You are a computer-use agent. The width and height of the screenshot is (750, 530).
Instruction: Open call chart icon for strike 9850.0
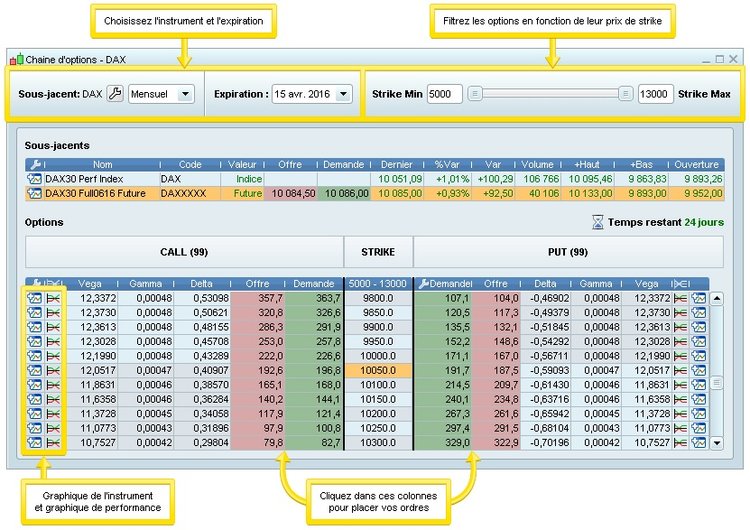pos(34,313)
